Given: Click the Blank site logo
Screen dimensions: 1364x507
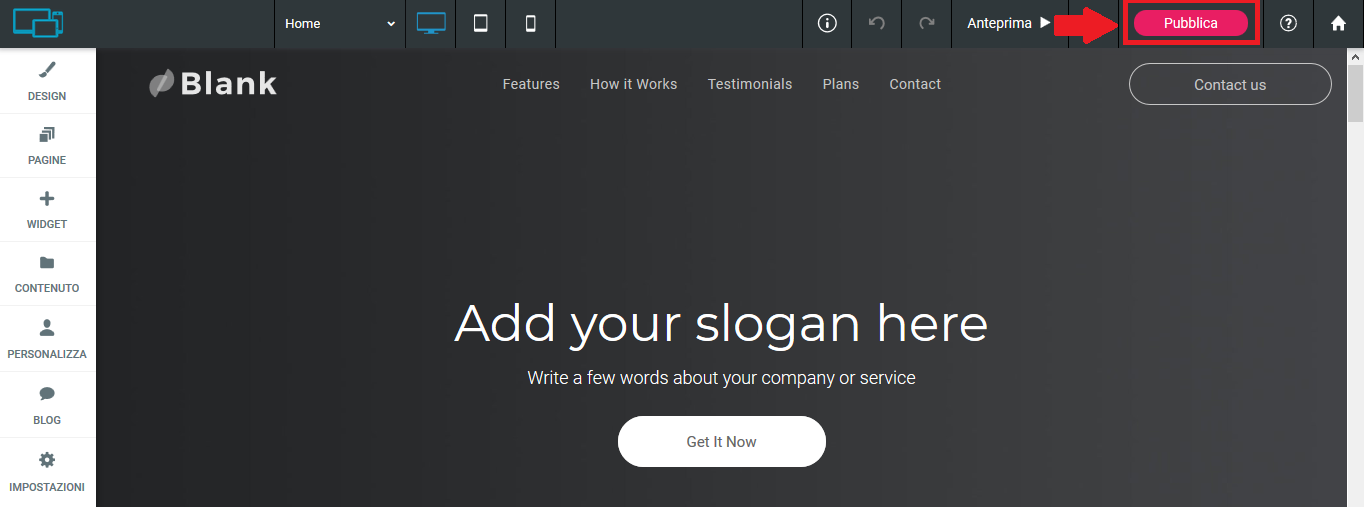Looking at the screenshot, I should [x=213, y=84].
